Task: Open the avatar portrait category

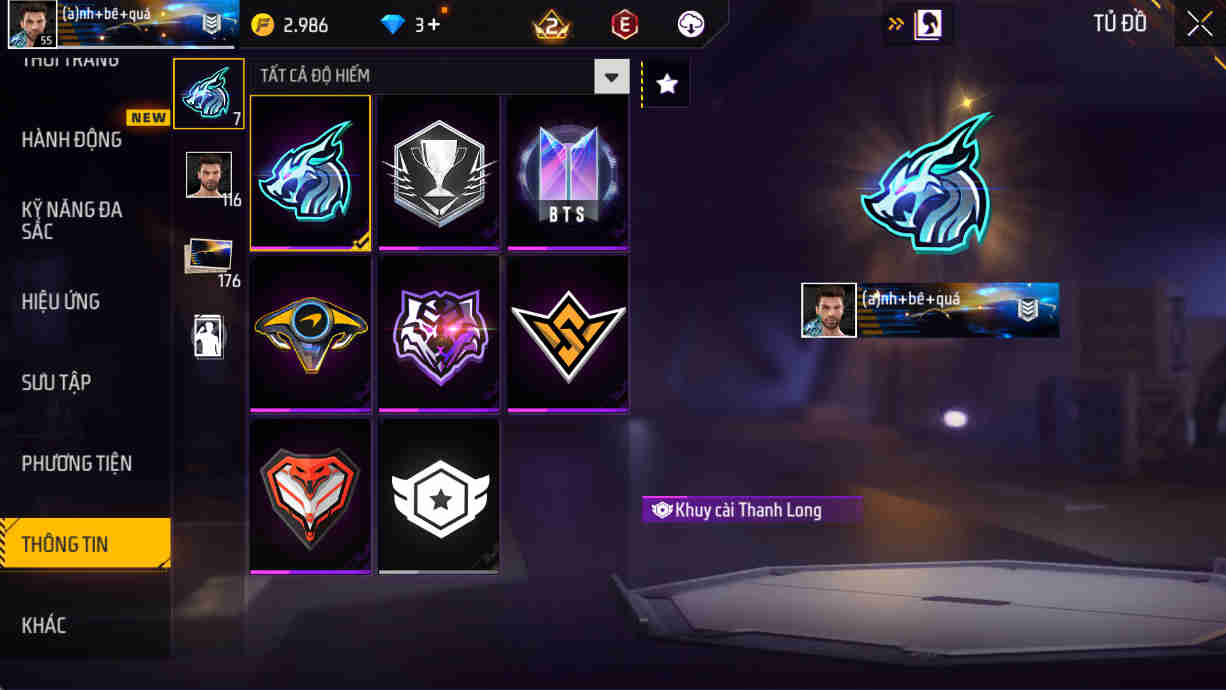Action: coord(209,176)
